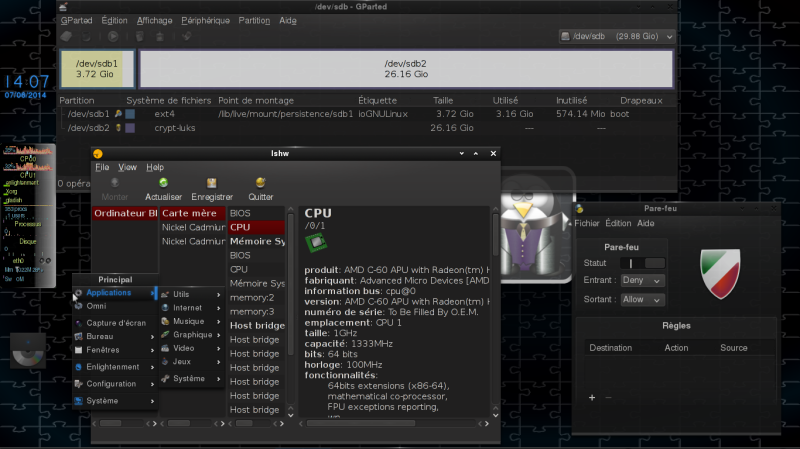
Task: Open the Entrant policy dropdown
Action: pos(641,281)
